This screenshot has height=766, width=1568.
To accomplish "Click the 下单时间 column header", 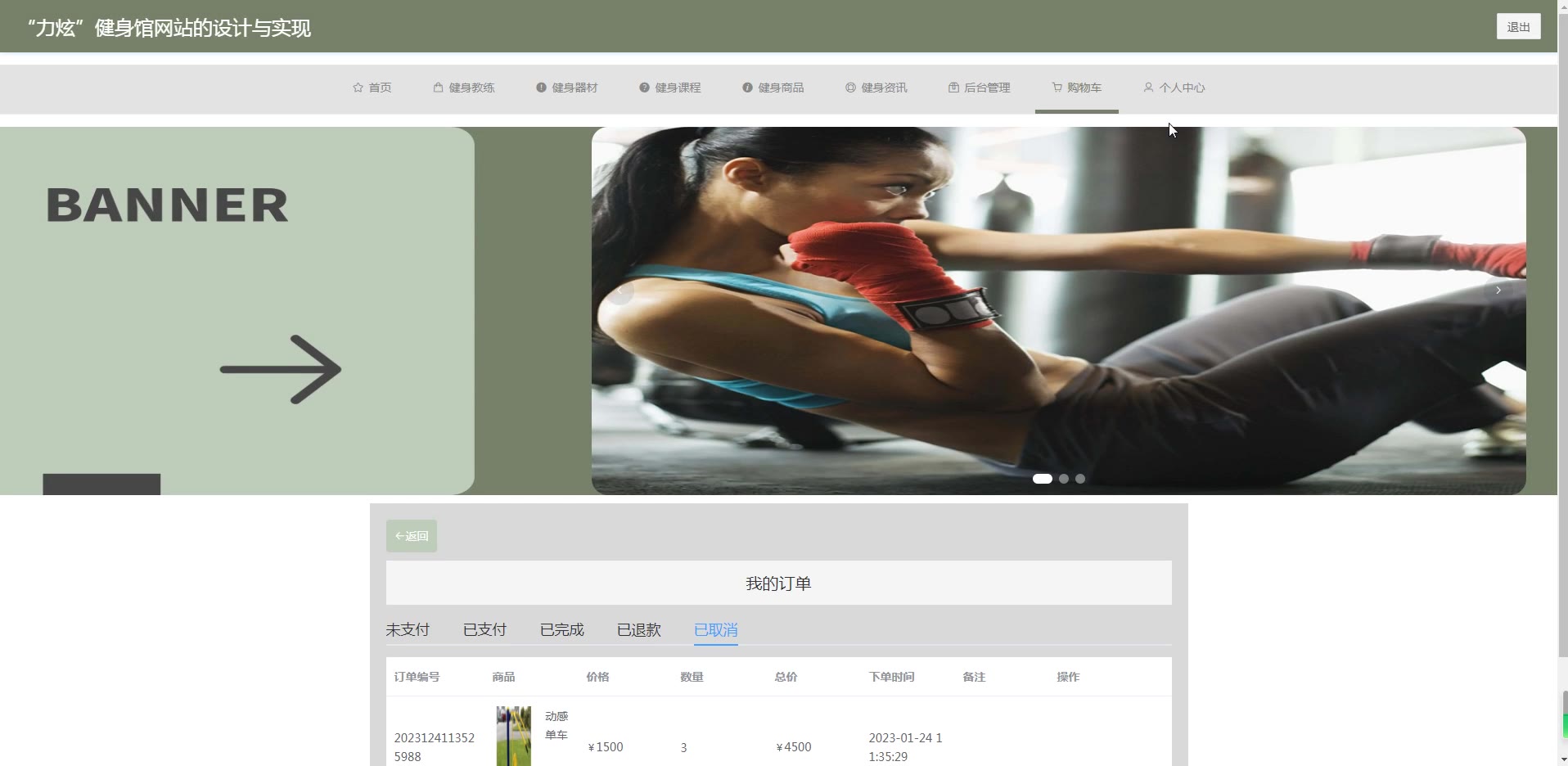I will click(x=891, y=677).
